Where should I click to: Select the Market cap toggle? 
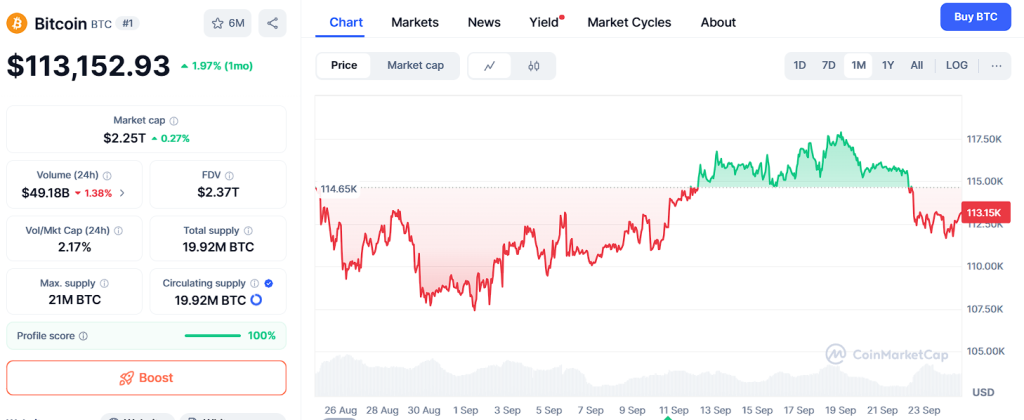click(x=415, y=65)
